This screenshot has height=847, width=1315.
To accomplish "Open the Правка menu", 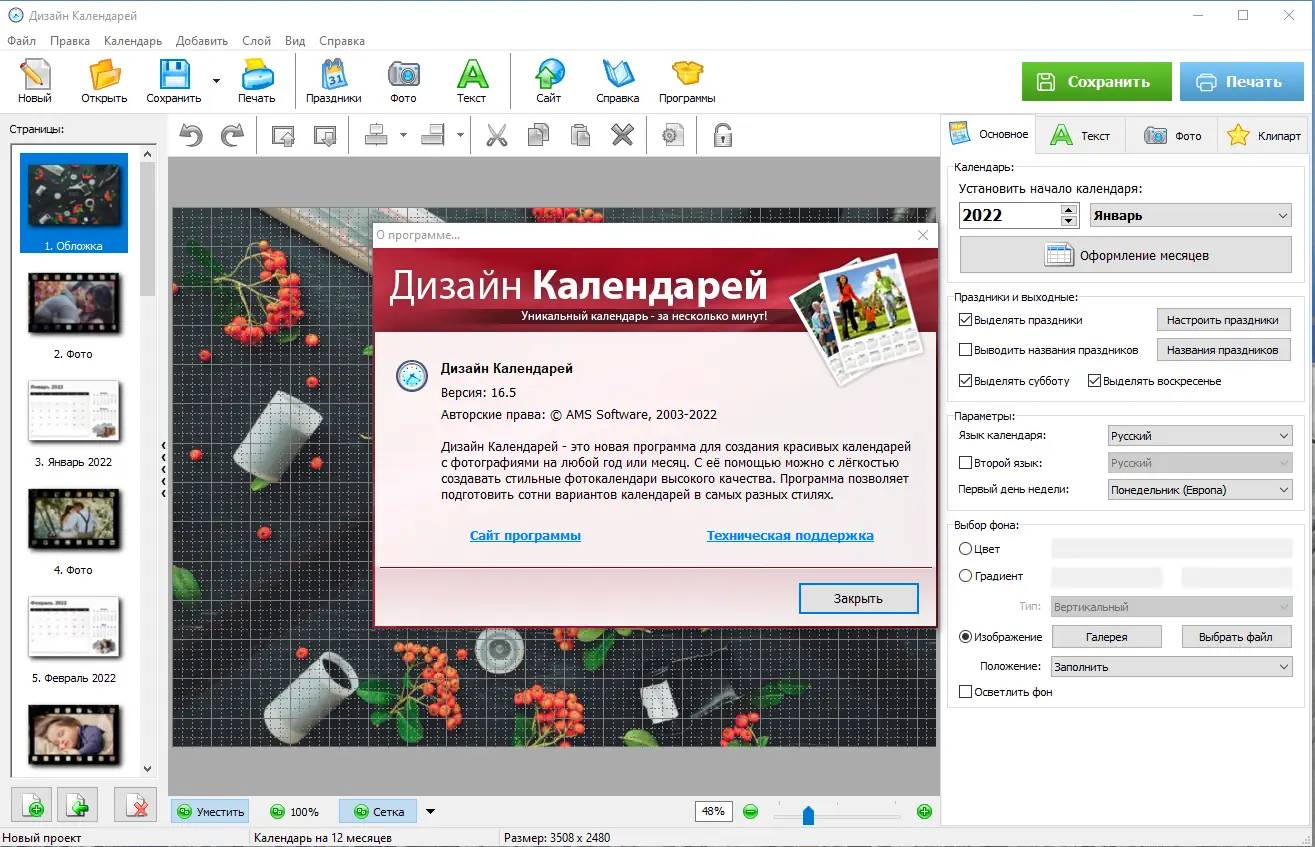I will [70, 41].
